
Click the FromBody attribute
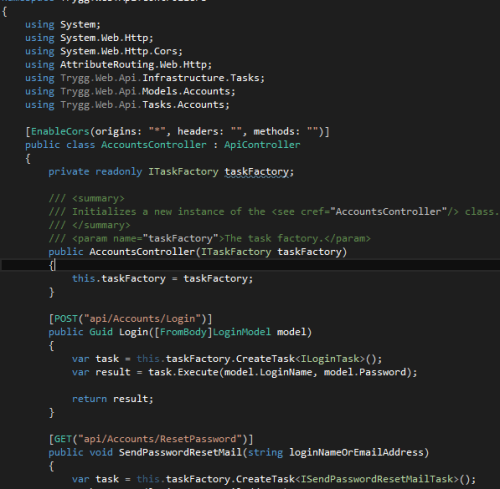coord(183,332)
